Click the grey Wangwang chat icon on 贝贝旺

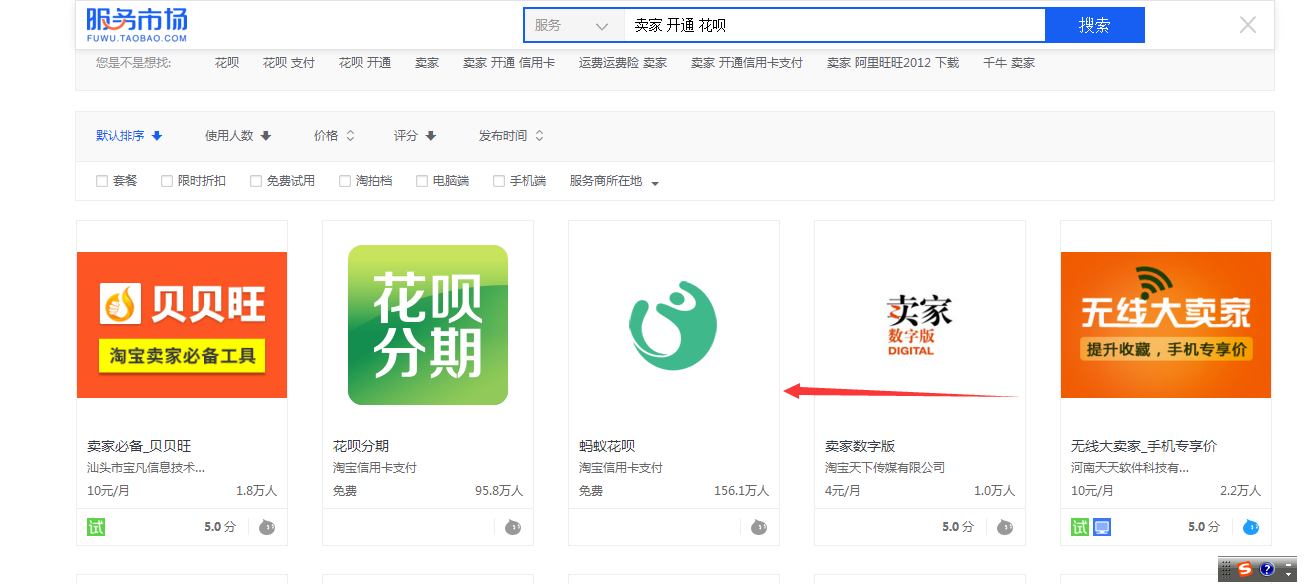pyautogui.click(x=267, y=527)
